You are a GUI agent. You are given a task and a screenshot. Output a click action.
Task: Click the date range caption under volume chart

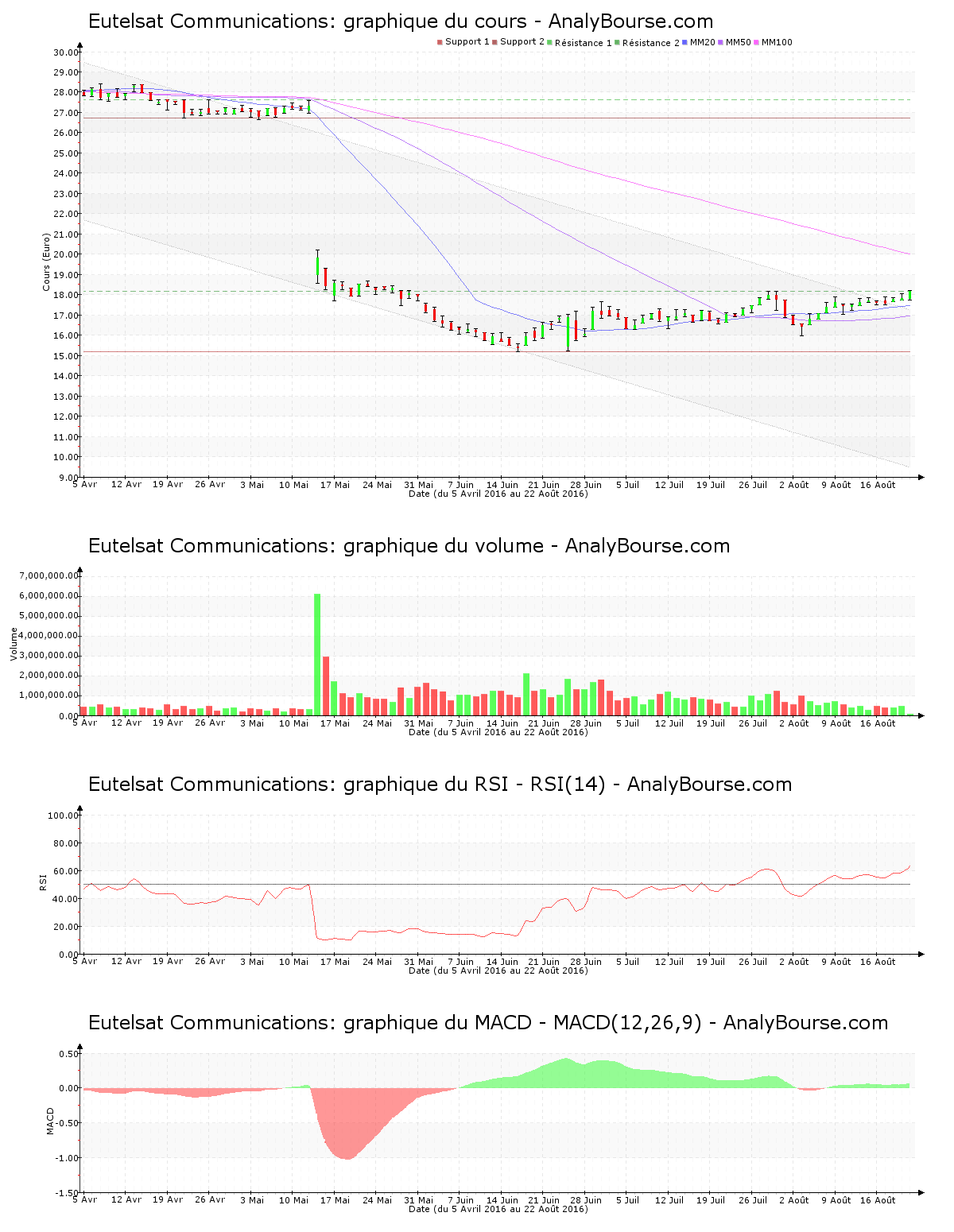[498, 732]
